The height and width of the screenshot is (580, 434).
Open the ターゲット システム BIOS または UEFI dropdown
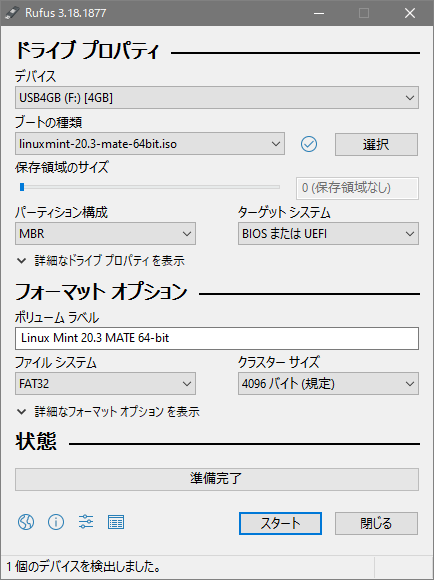(x=328, y=233)
